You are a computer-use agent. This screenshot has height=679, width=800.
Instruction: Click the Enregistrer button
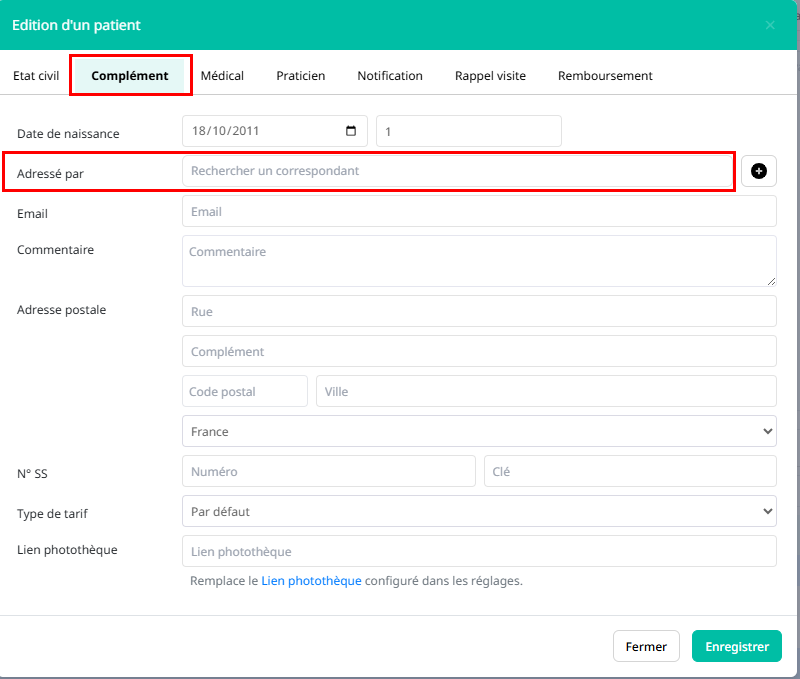(x=737, y=646)
